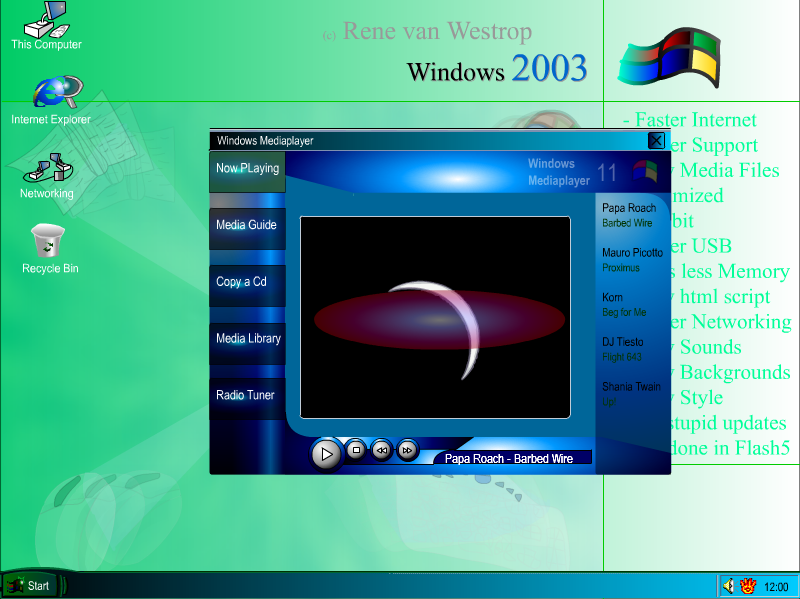Open the This Computer desktop icon
This screenshot has height=599, width=800.
tap(46, 26)
